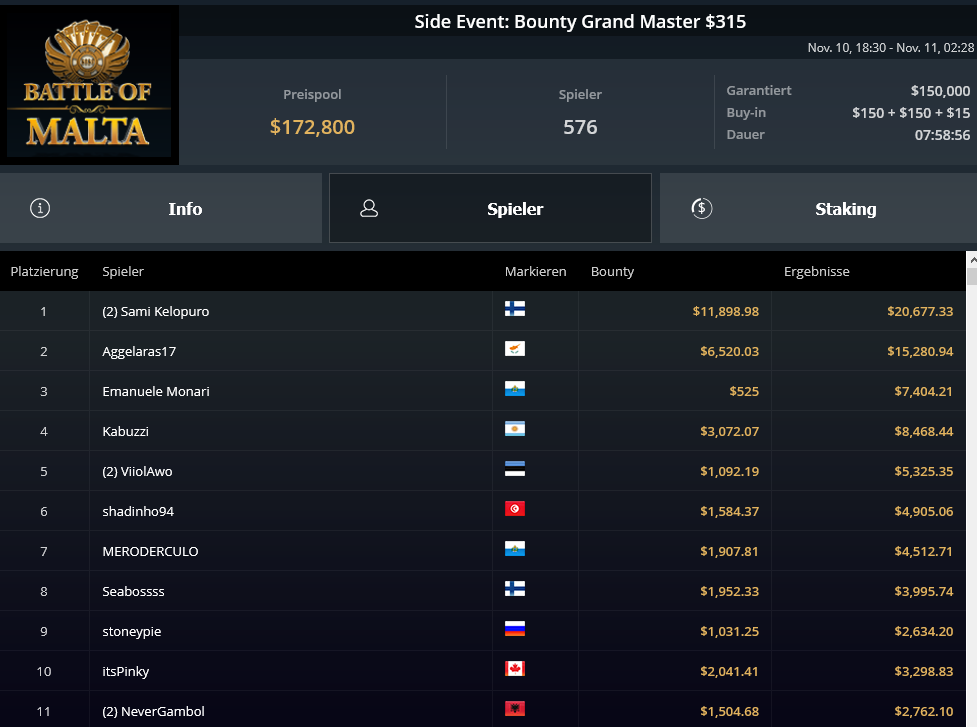
Task: Click the date range Nov. 10 - Nov. 11
Action: [890, 48]
